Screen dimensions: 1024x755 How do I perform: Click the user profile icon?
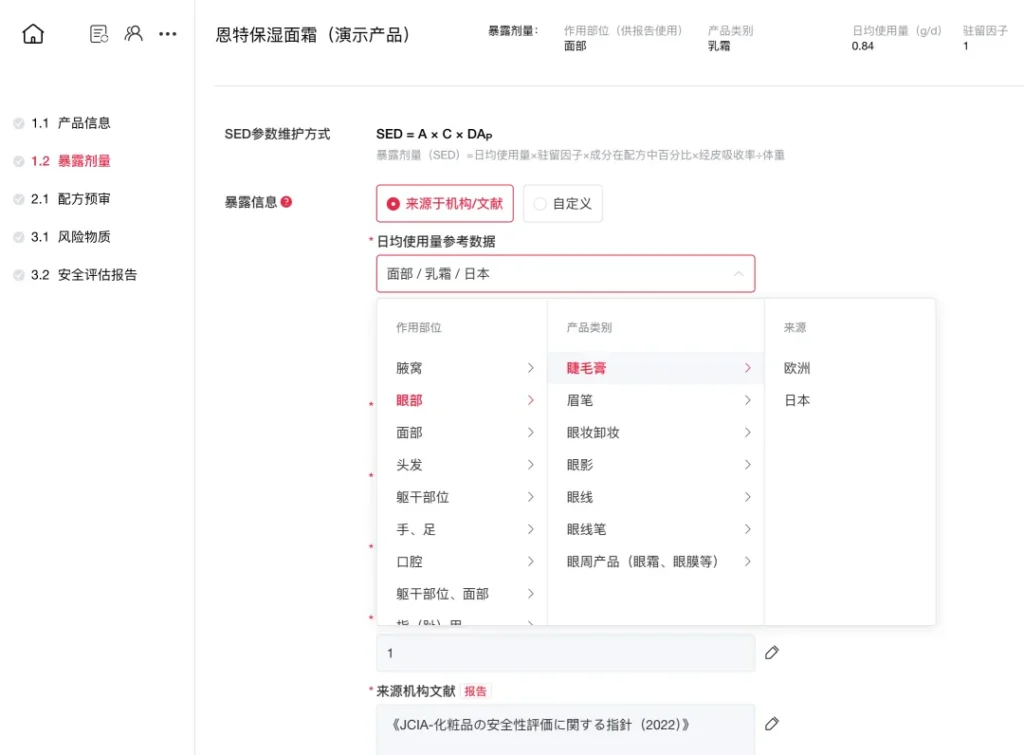(x=133, y=34)
